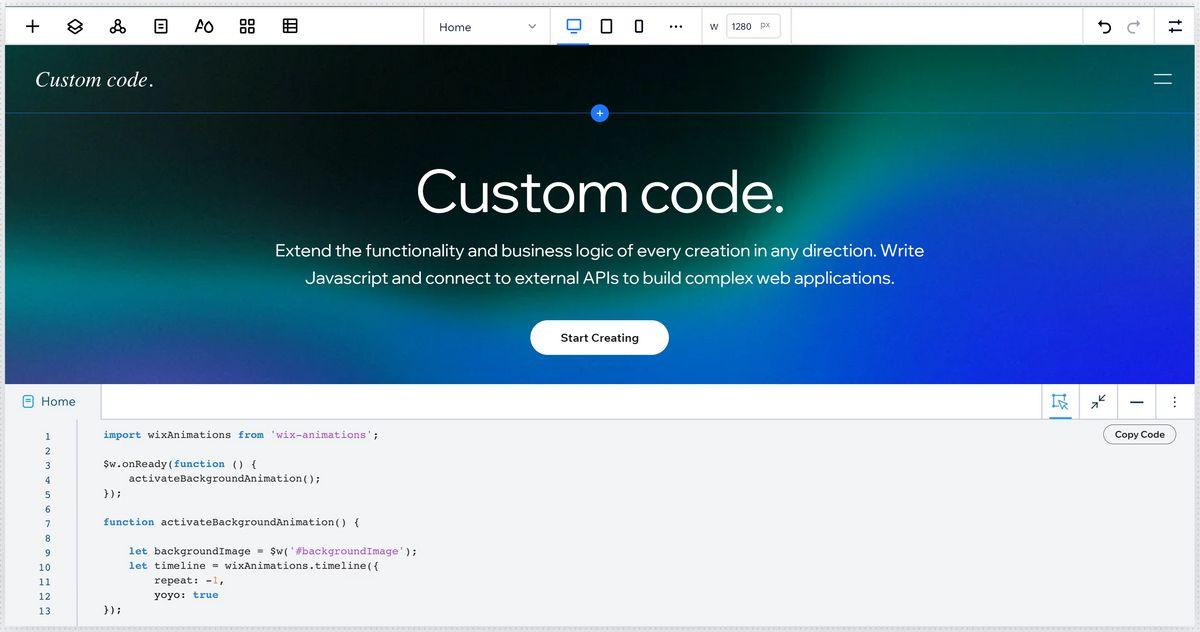The height and width of the screenshot is (632, 1200).
Task: Open the Apps grid icon
Action: coord(247,27)
